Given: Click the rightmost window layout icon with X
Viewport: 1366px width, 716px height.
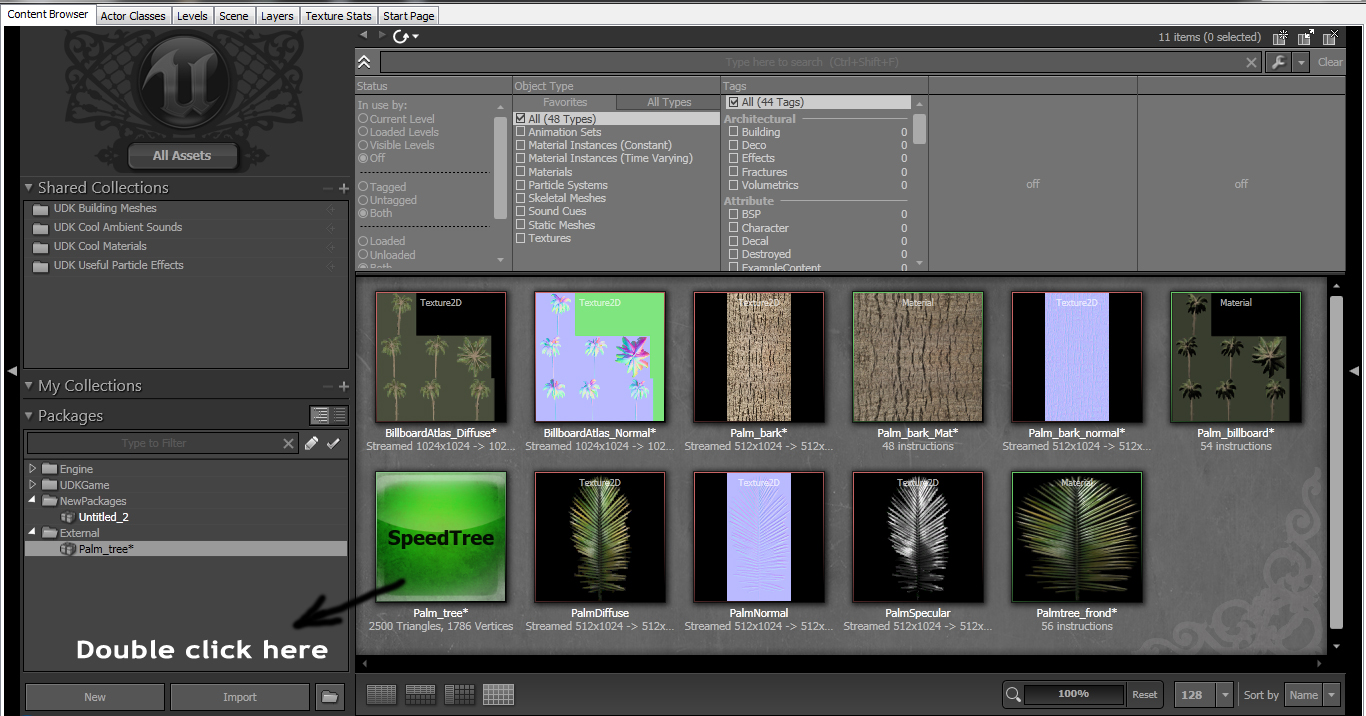Looking at the screenshot, I should (x=1330, y=38).
